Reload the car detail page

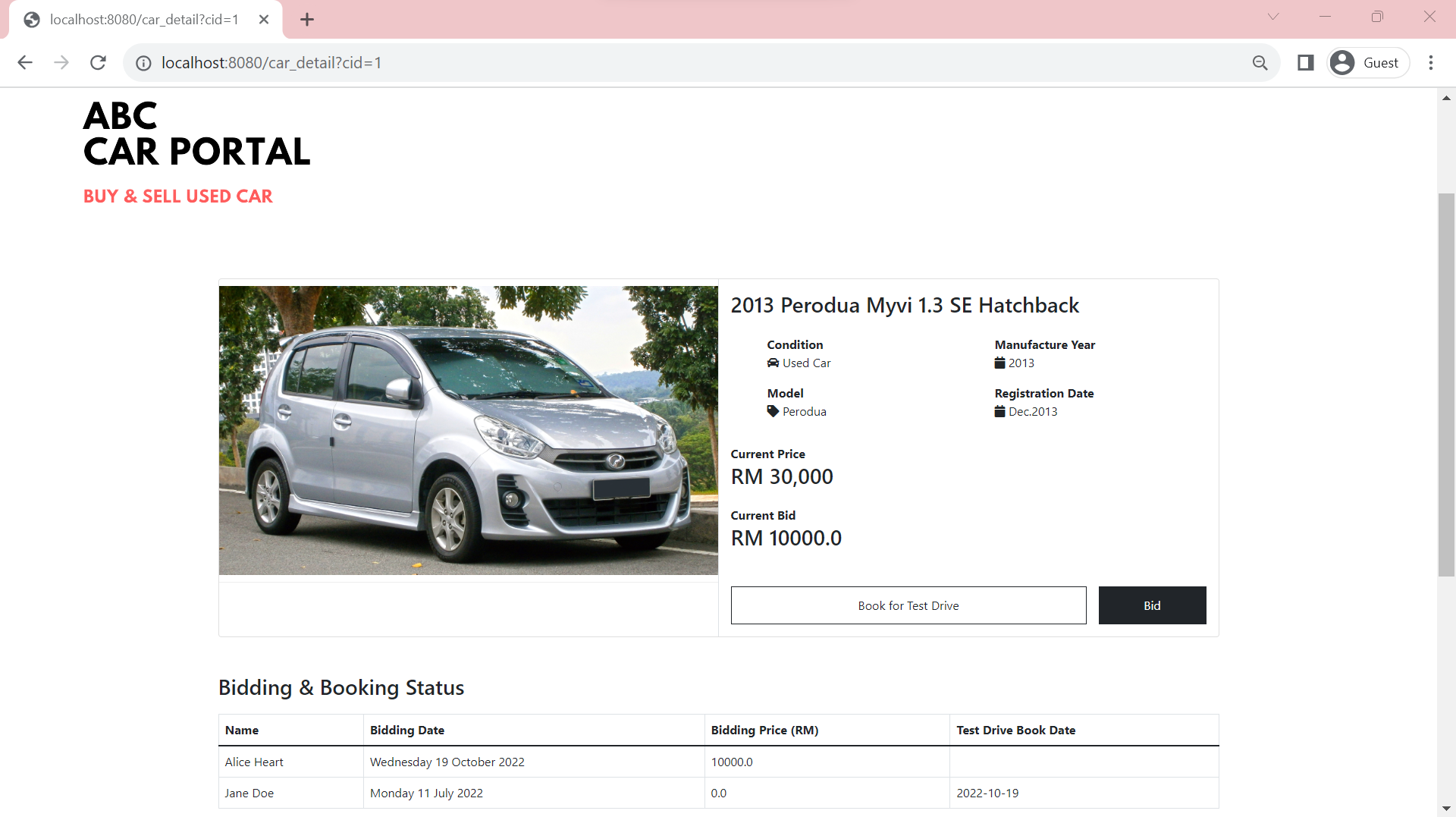pyautogui.click(x=98, y=63)
